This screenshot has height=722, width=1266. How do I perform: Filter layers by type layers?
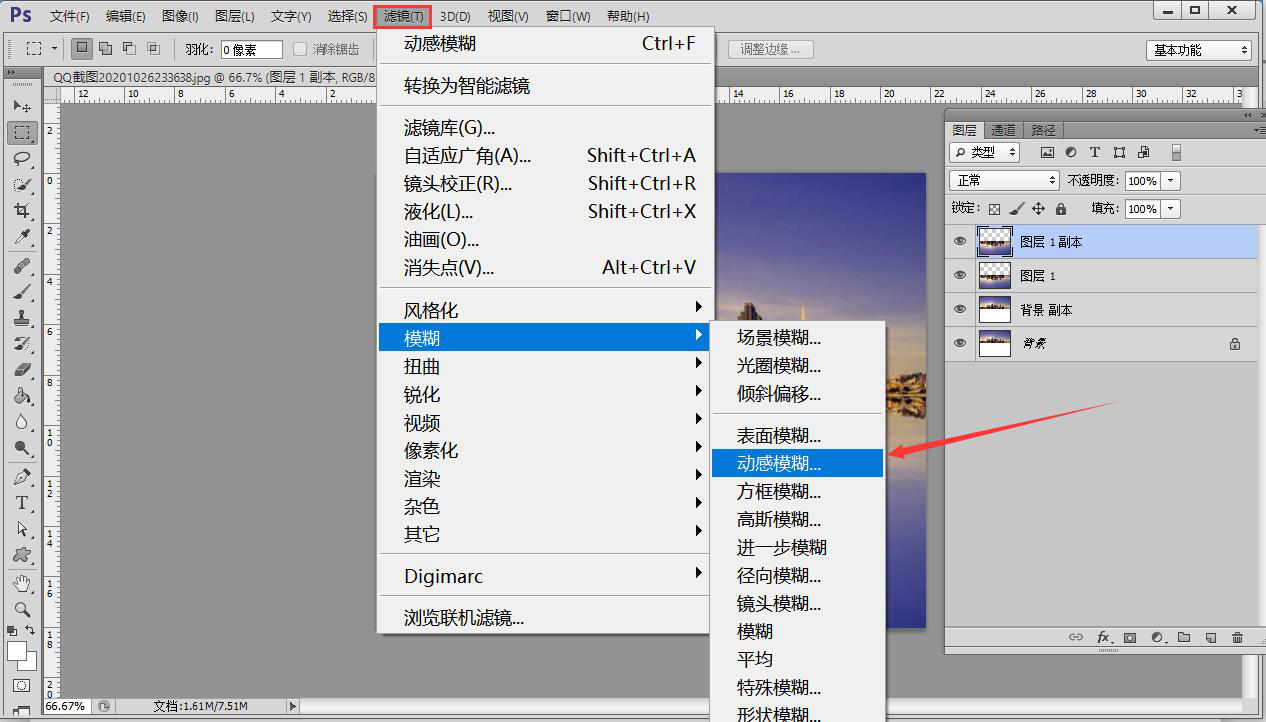pyautogui.click(x=1095, y=152)
